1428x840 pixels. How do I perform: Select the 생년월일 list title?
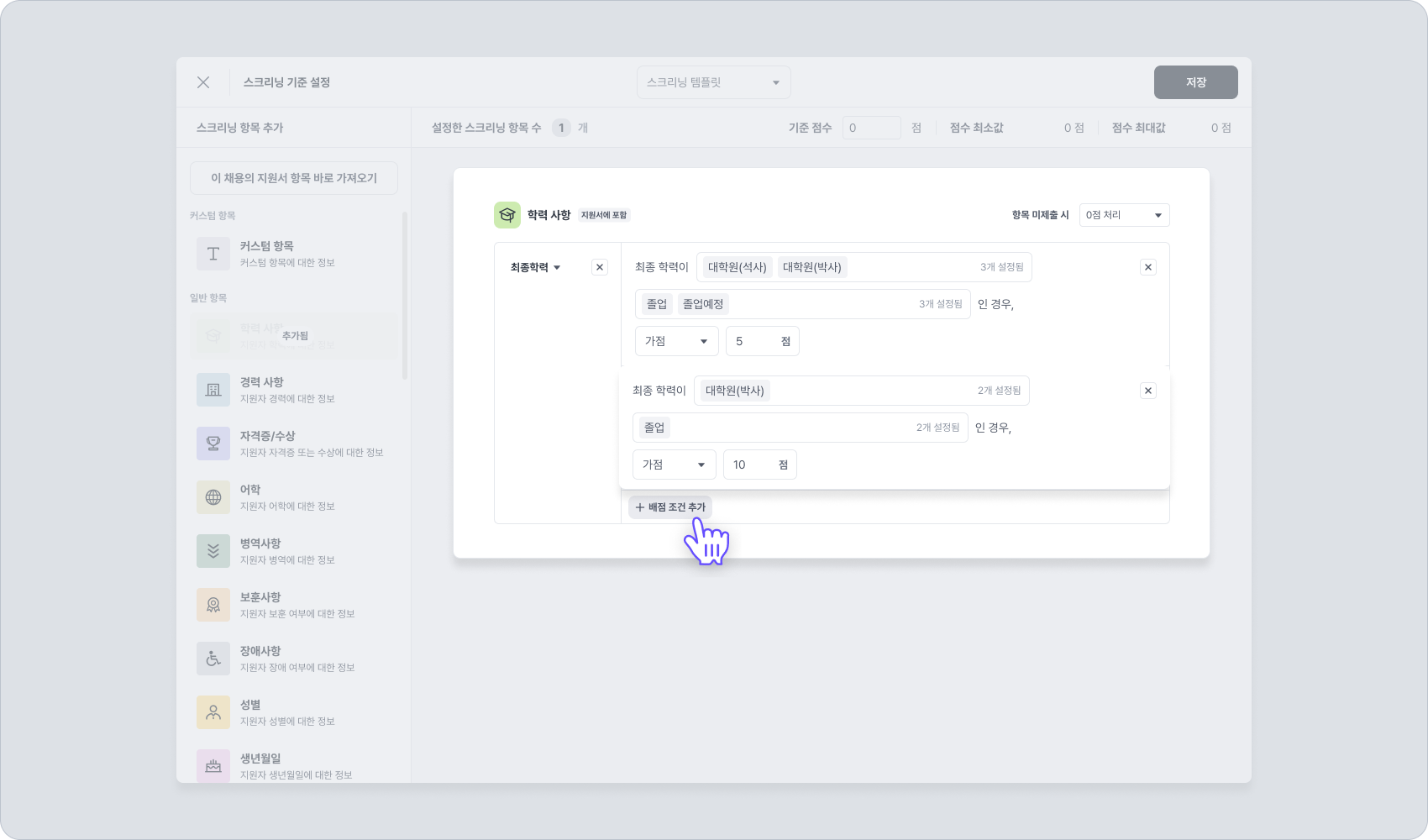[260, 759]
